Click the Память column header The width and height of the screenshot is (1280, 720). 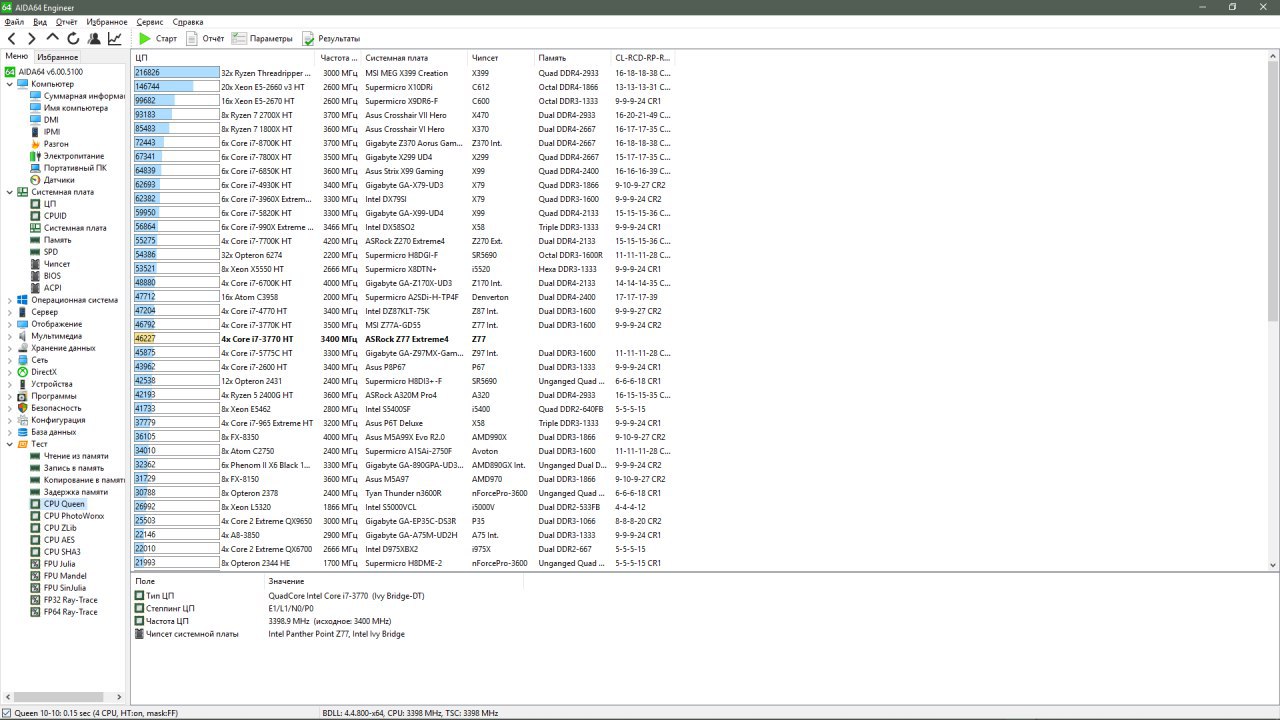click(572, 58)
